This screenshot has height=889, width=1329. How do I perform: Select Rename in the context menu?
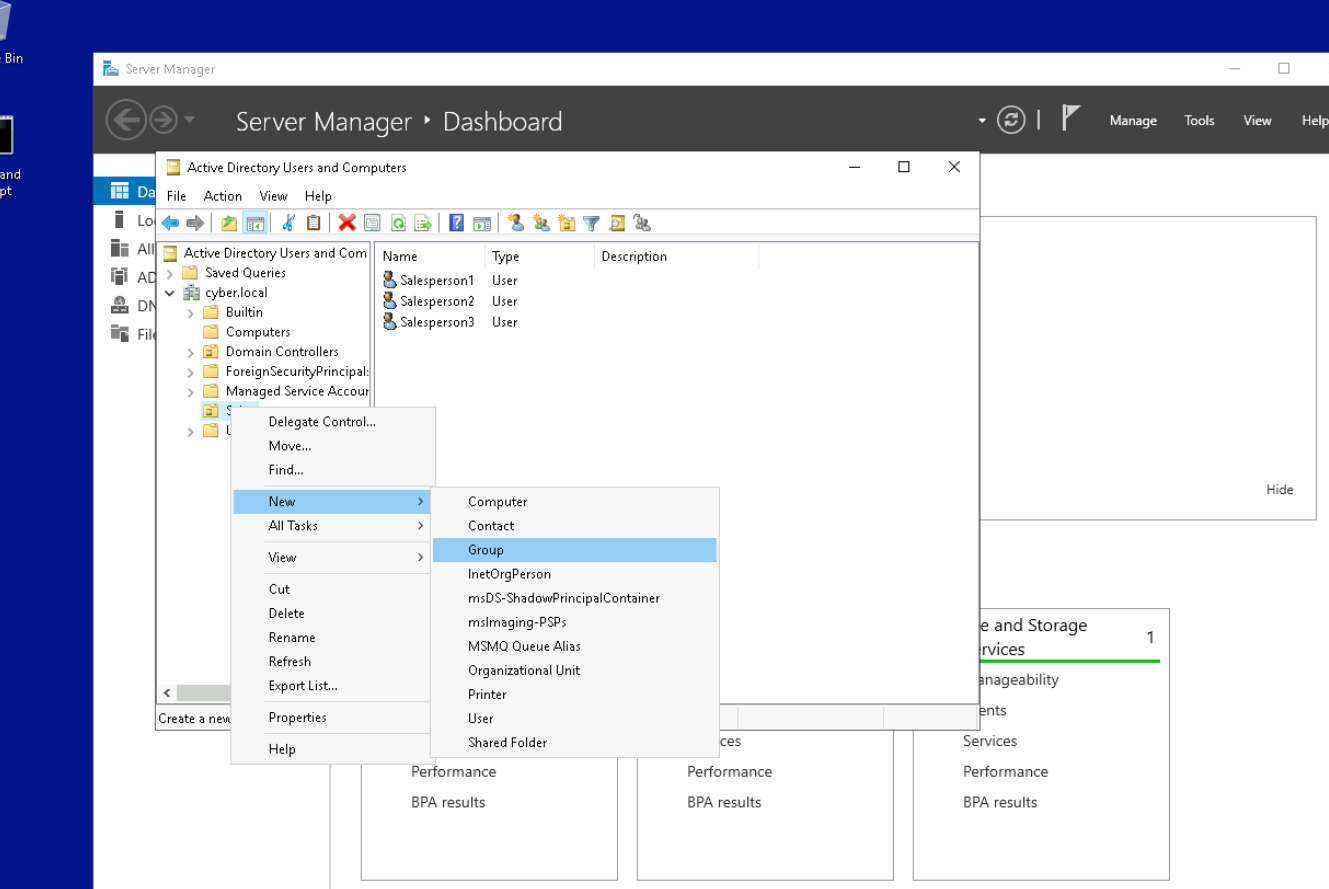333,638
